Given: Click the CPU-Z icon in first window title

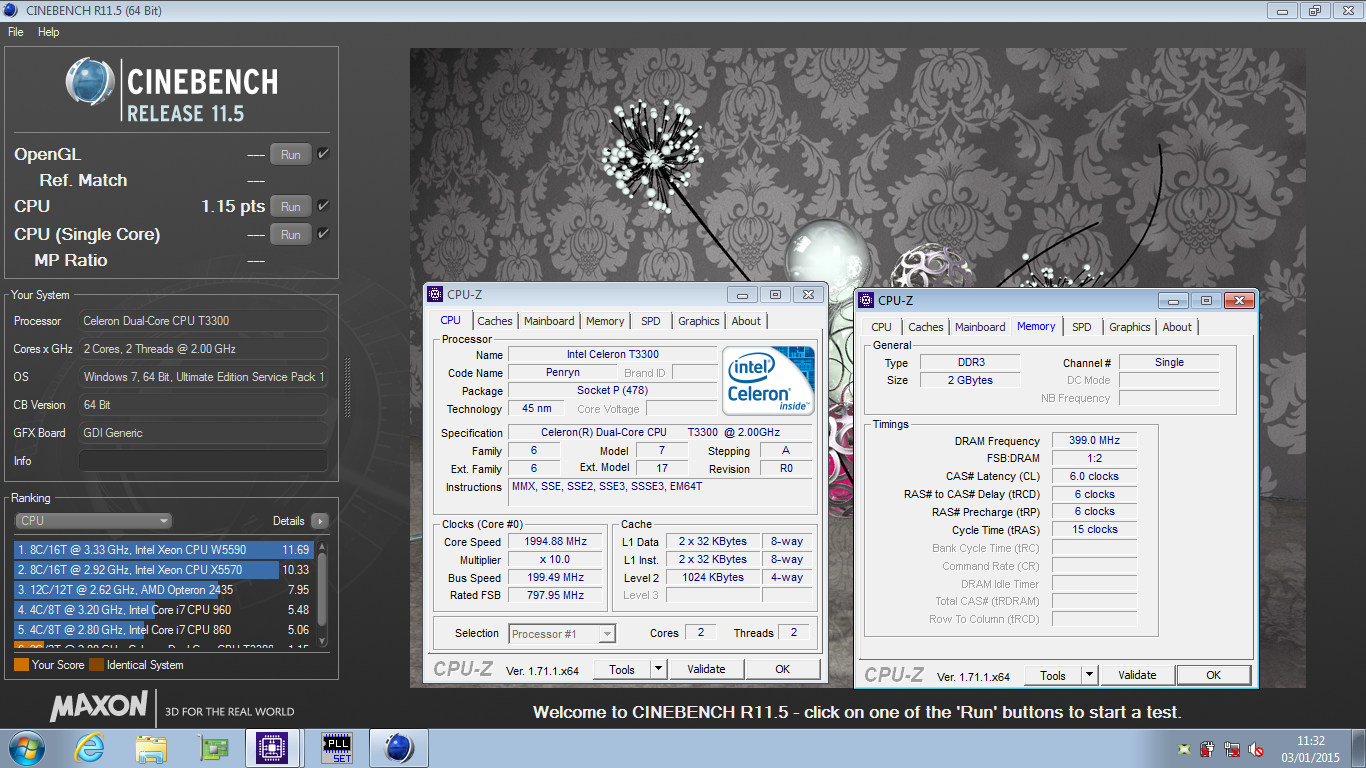Looking at the screenshot, I should [x=435, y=294].
